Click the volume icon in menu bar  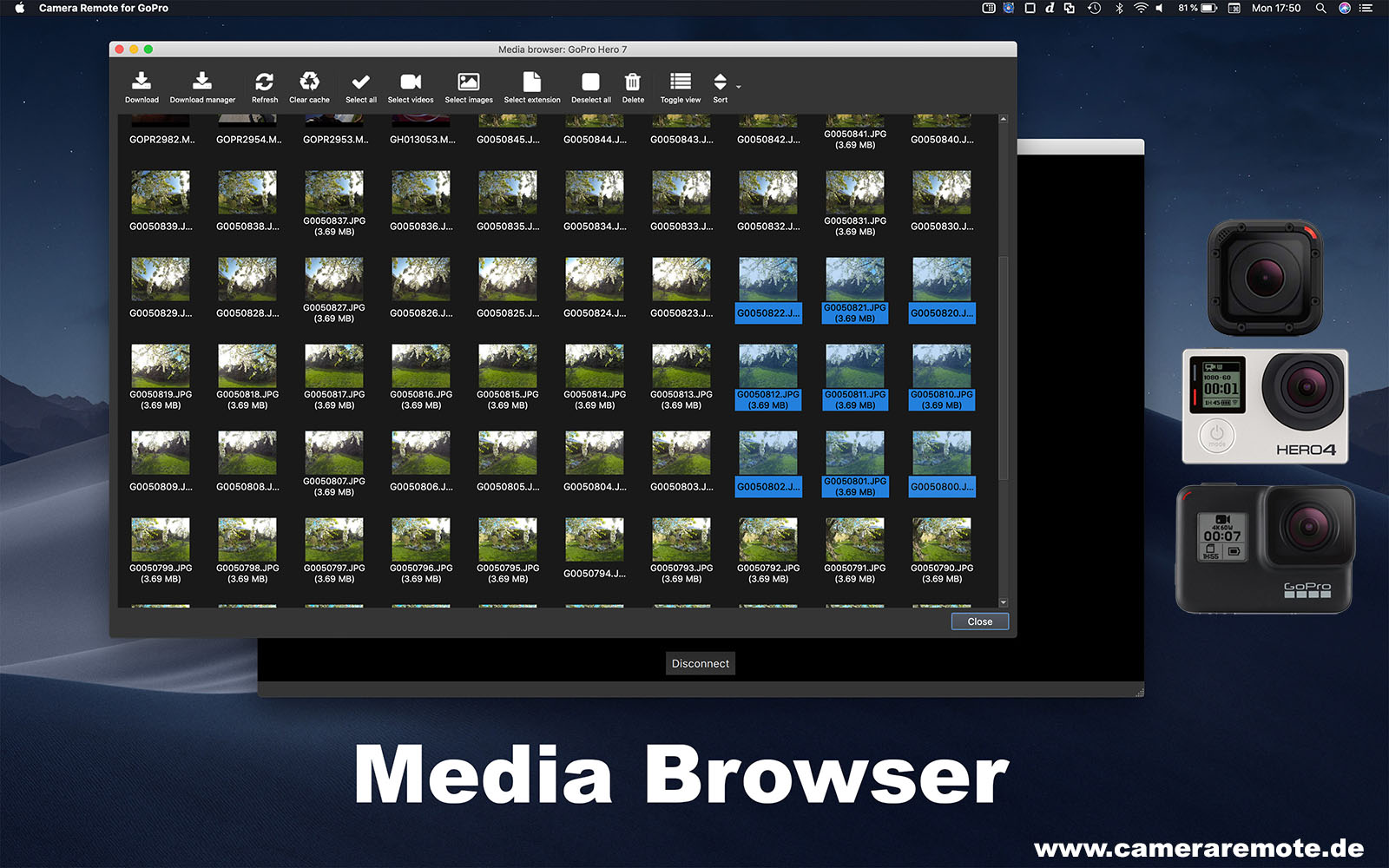[x=1160, y=8]
